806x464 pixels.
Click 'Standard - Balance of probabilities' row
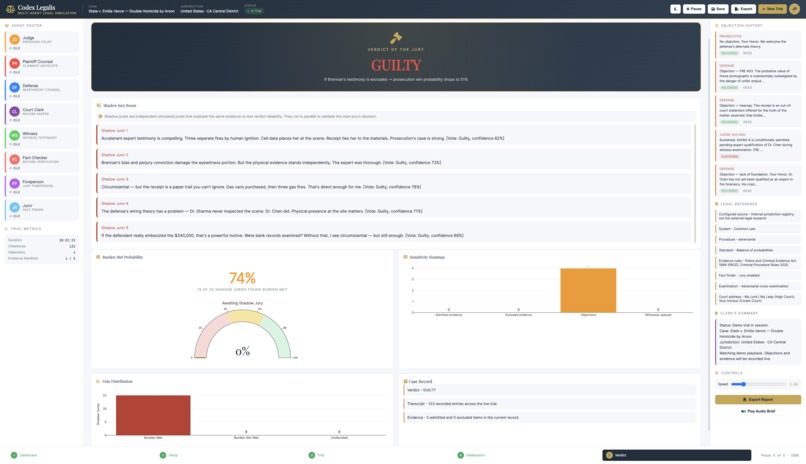point(758,250)
